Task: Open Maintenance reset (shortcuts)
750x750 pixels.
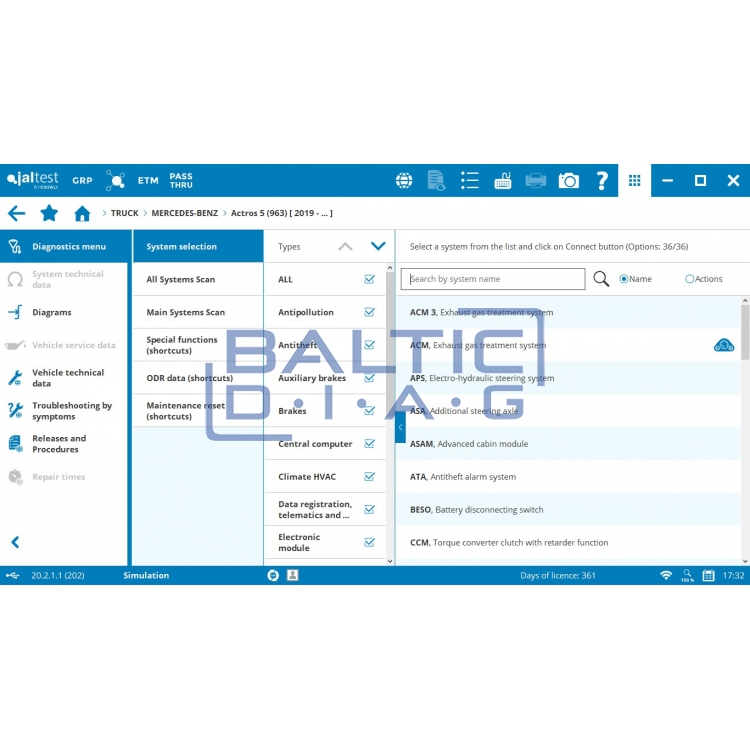Action: point(198,411)
